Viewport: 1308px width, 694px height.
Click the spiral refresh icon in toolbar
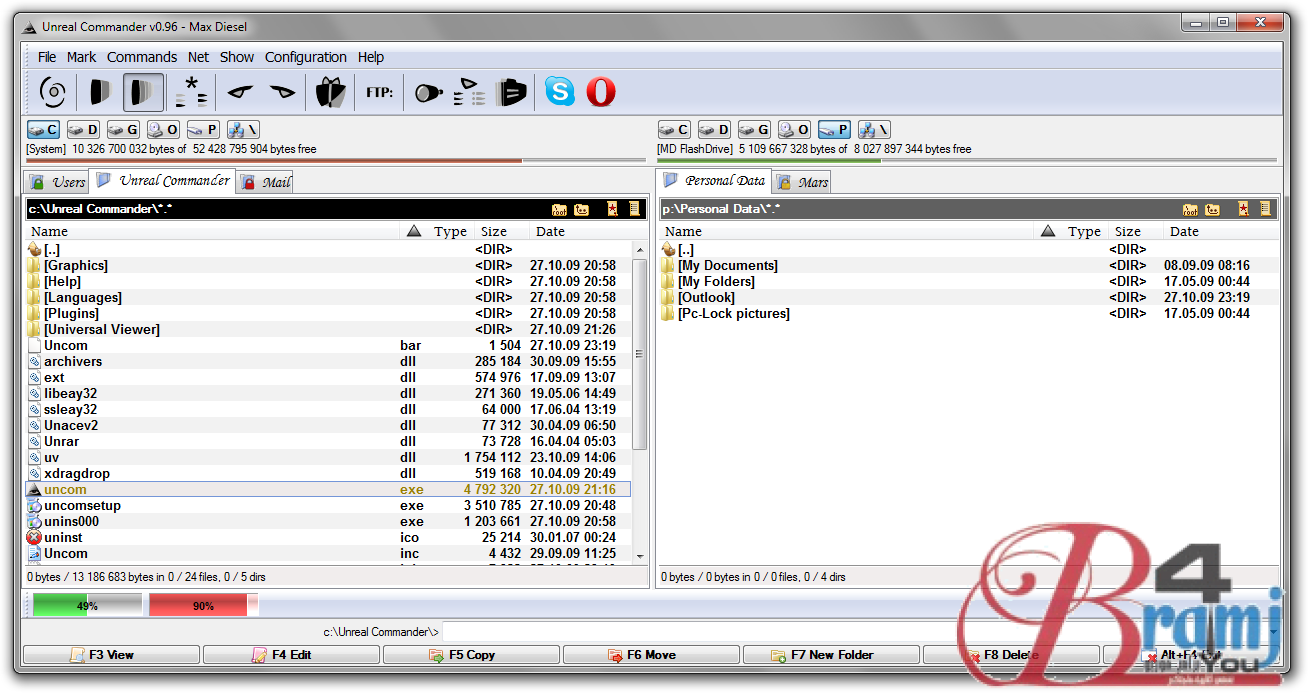point(52,92)
